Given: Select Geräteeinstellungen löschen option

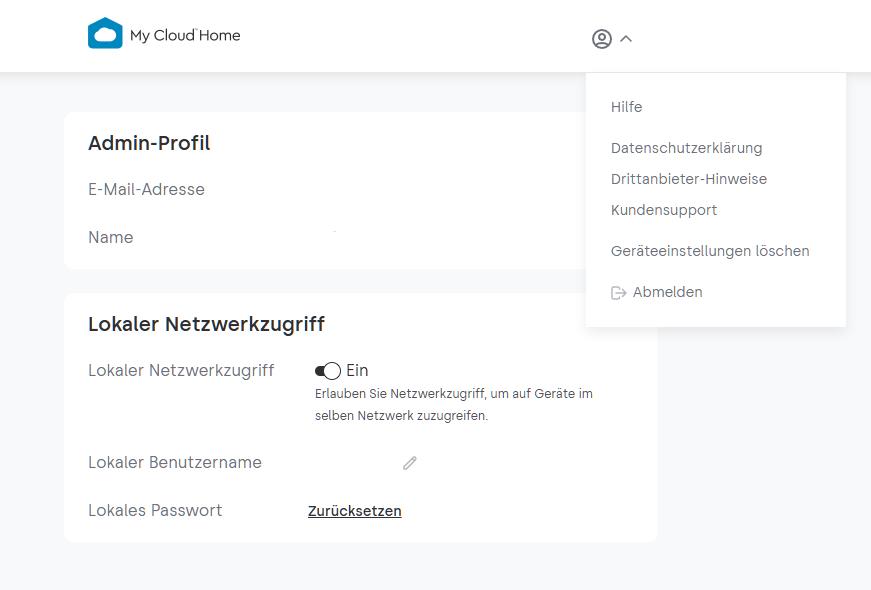Looking at the screenshot, I should click(710, 251).
